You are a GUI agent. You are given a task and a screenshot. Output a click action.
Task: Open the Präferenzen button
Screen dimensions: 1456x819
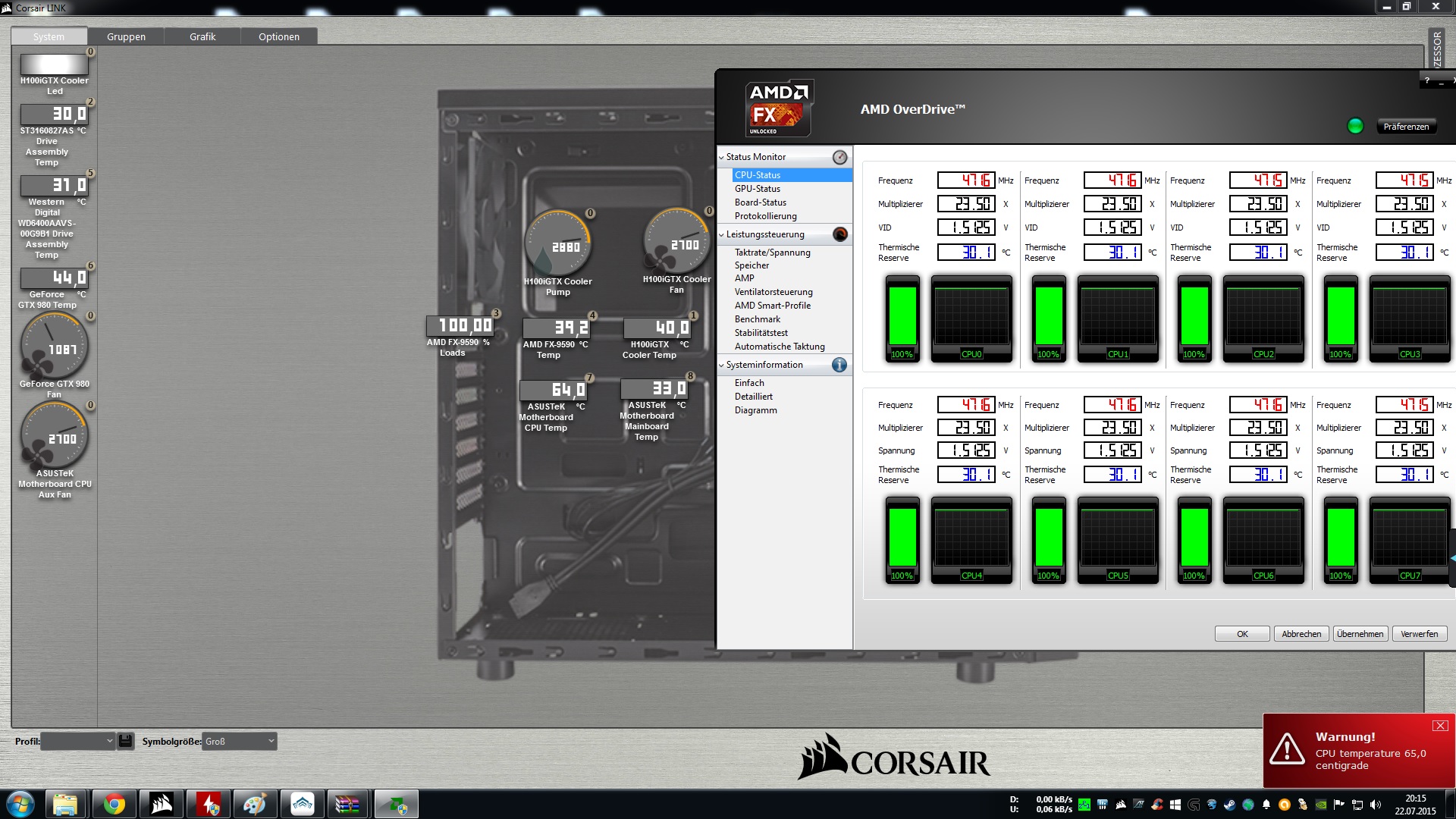[1405, 127]
